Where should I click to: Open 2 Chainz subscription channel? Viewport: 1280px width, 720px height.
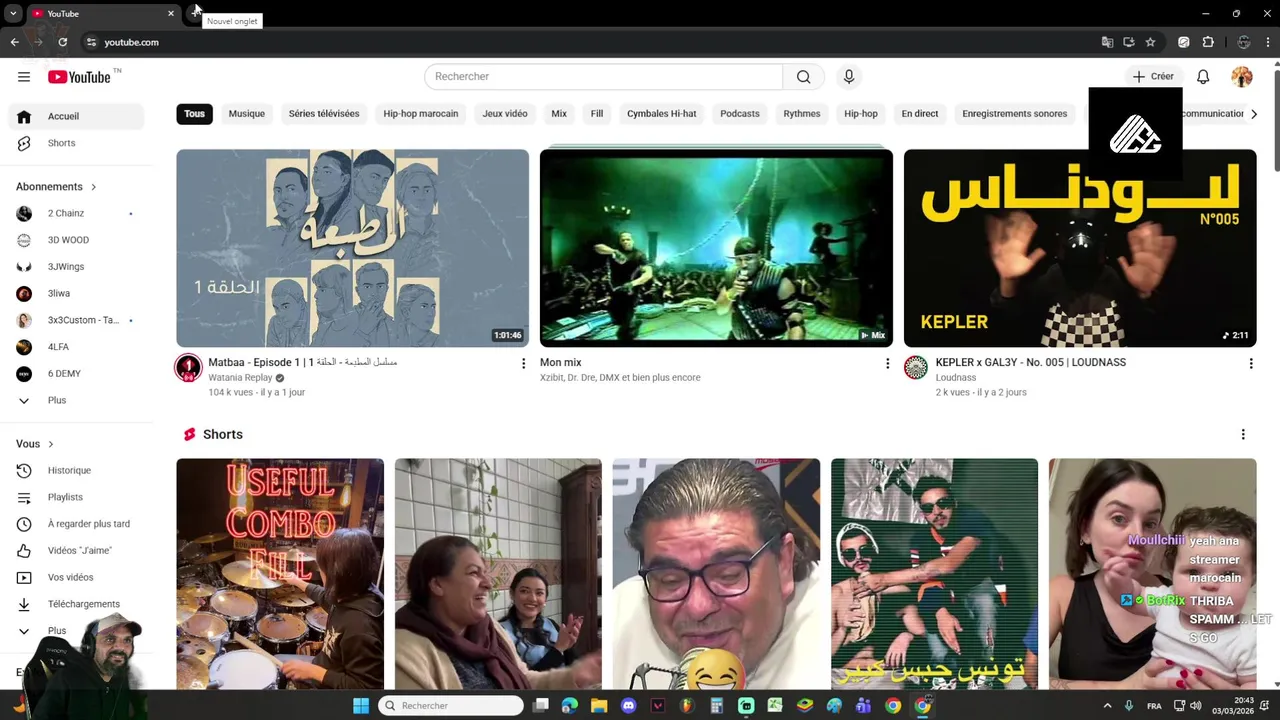point(77,213)
